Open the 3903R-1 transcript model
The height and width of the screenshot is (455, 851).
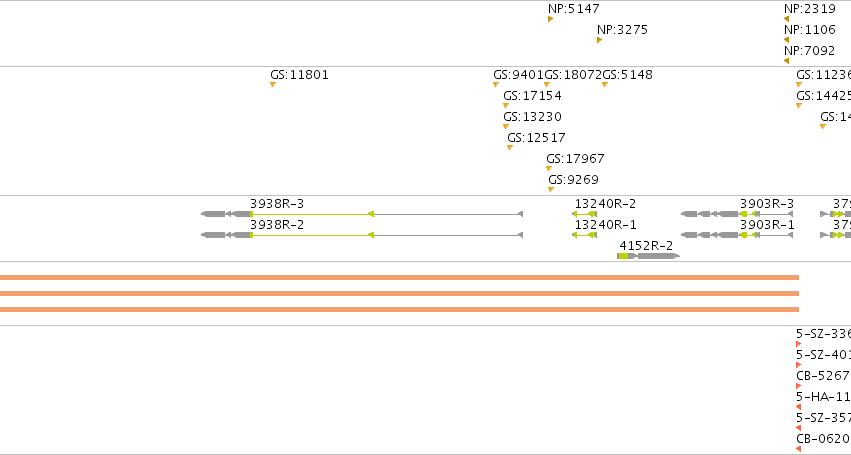pyautogui.click(x=737, y=235)
